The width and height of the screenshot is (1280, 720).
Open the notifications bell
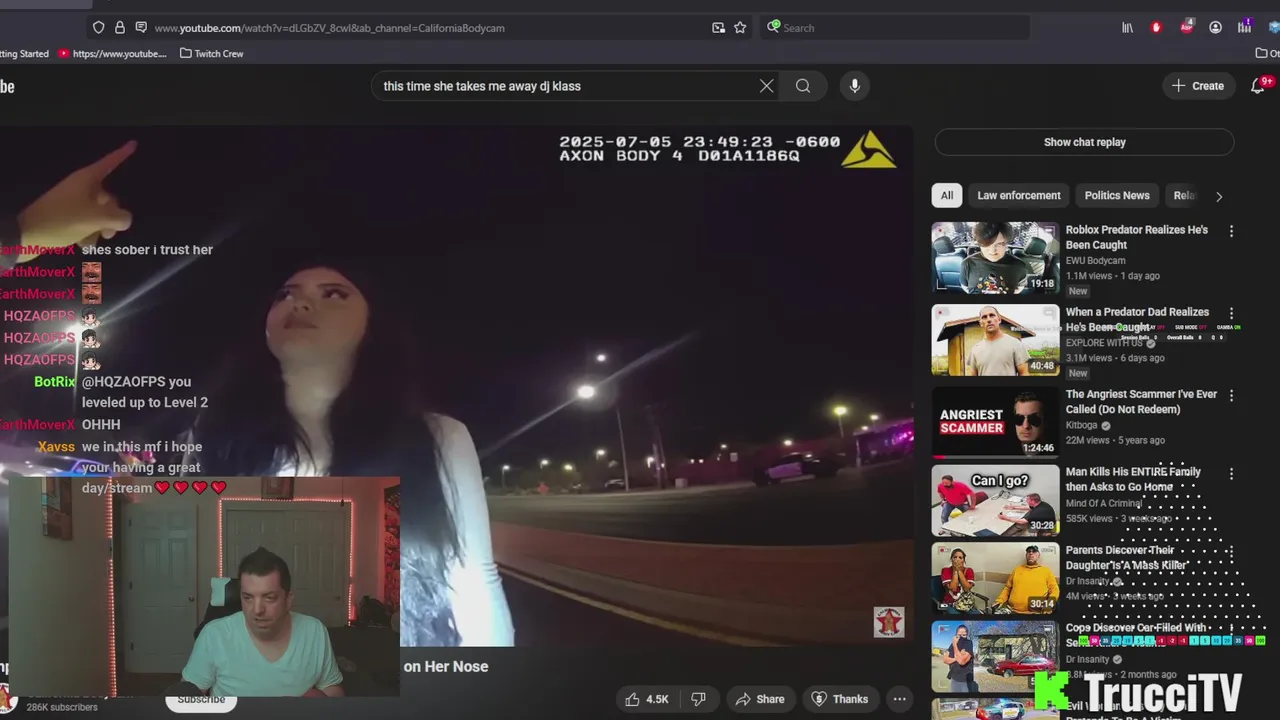1258,86
